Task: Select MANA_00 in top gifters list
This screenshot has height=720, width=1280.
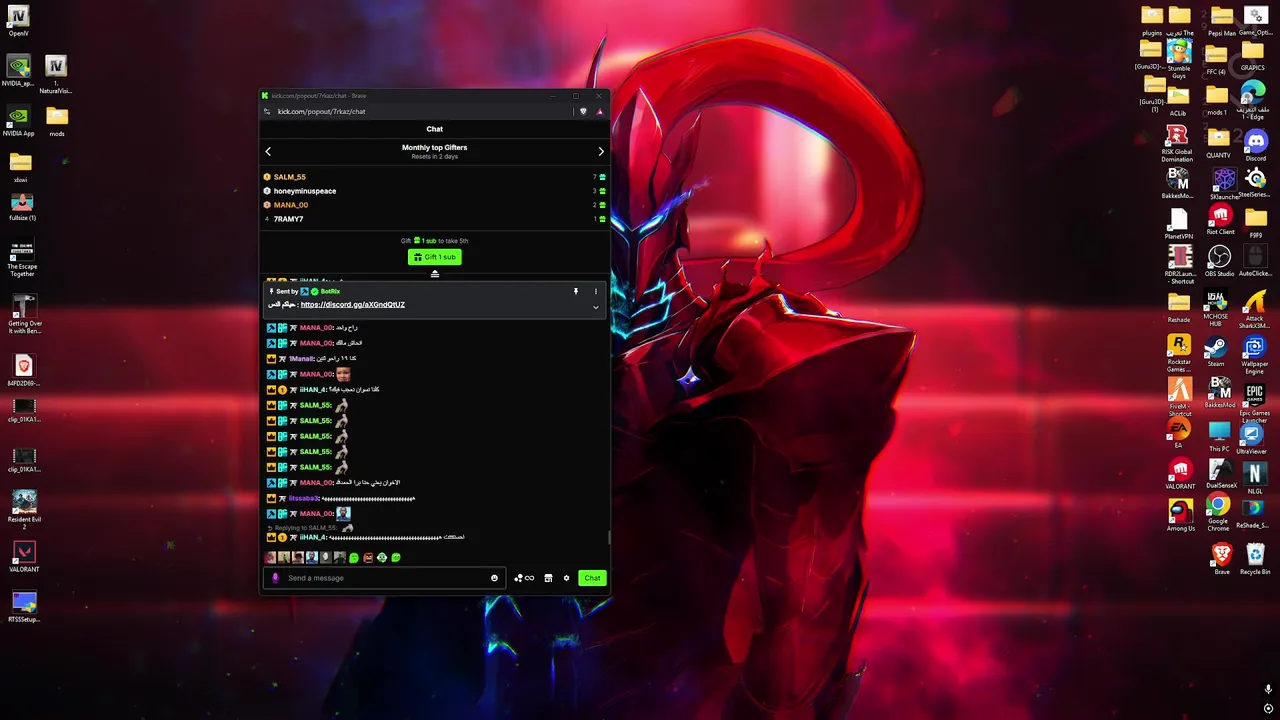Action: click(291, 205)
